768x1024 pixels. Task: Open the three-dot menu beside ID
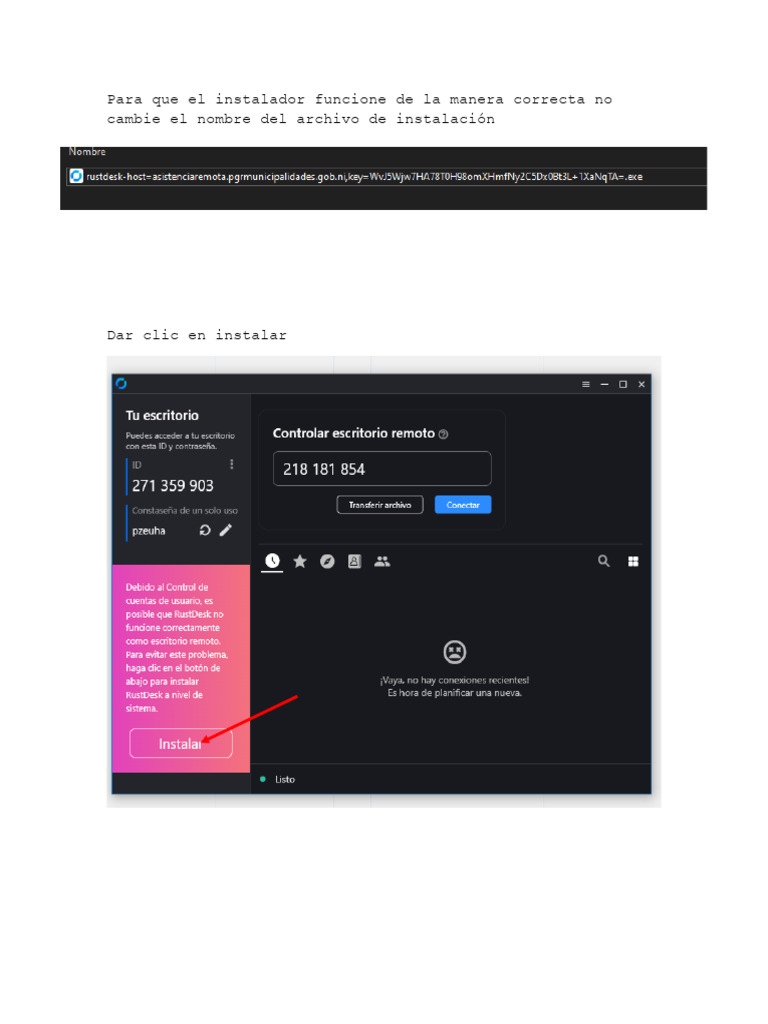click(x=231, y=464)
